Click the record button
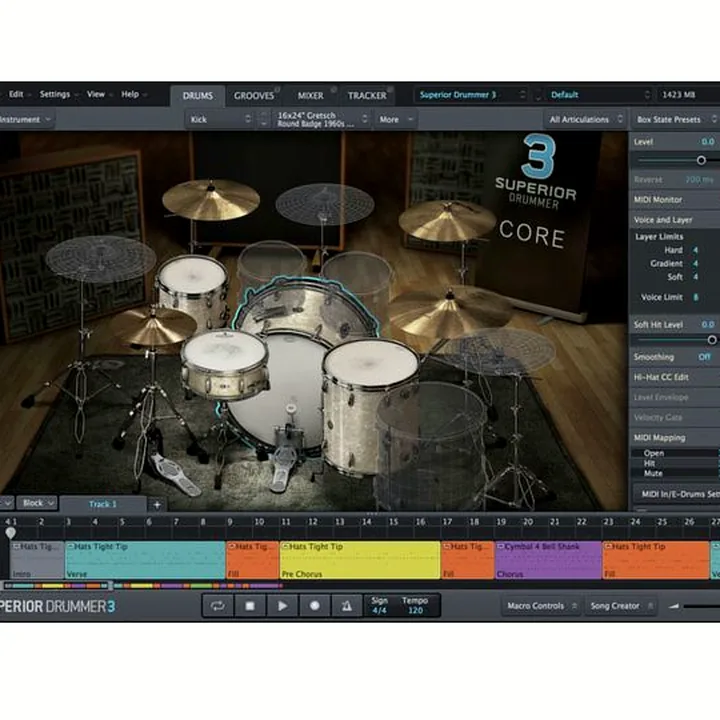 pos(315,606)
